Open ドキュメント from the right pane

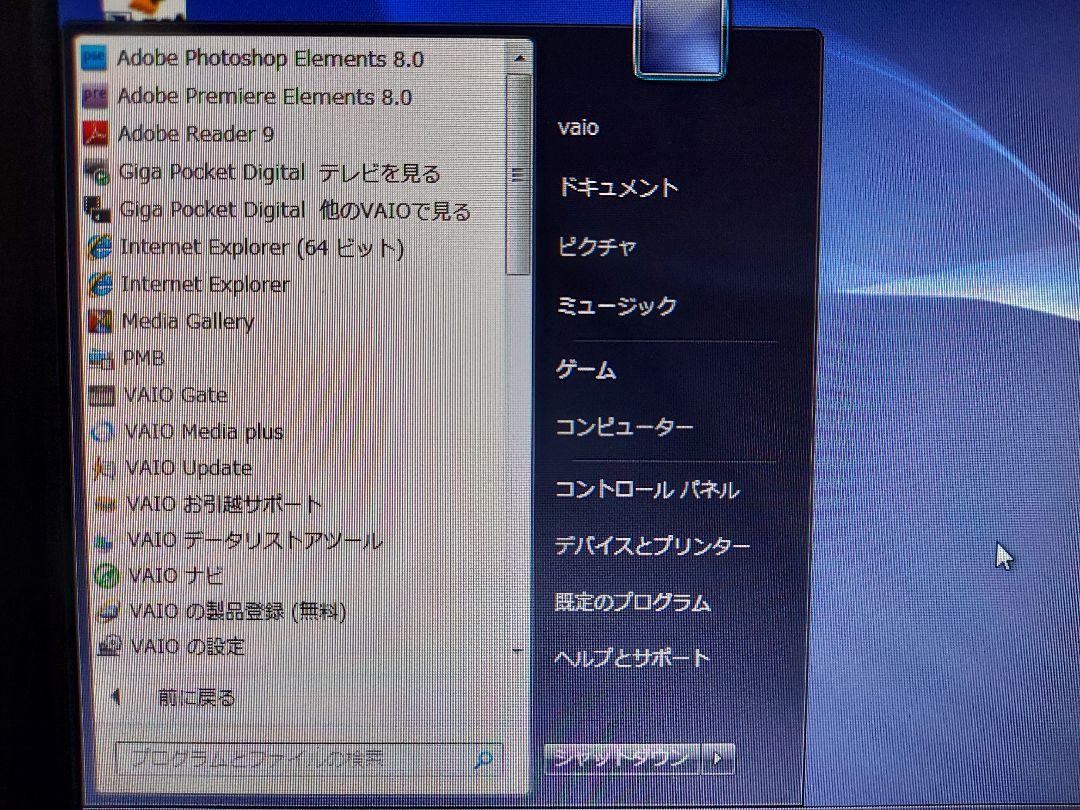tap(618, 187)
